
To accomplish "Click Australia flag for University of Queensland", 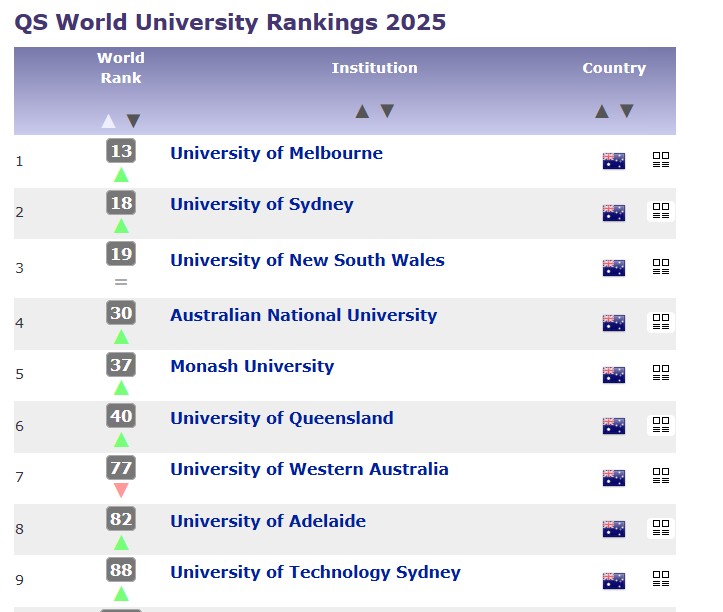I will pyautogui.click(x=614, y=426).
